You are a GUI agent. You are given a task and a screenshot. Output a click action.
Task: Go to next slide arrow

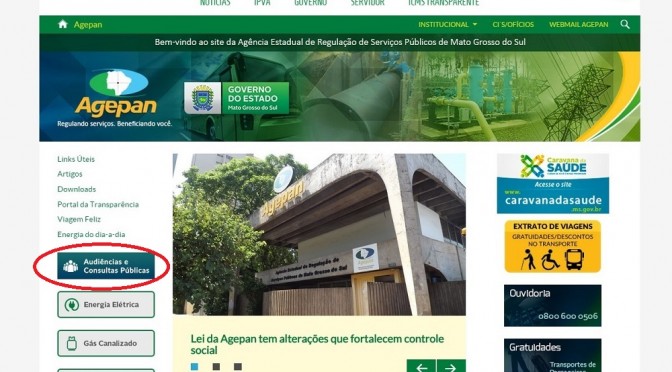point(451,367)
